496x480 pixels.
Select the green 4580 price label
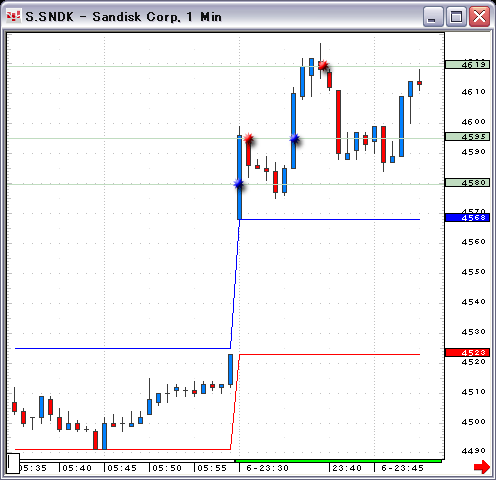(467, 183)
